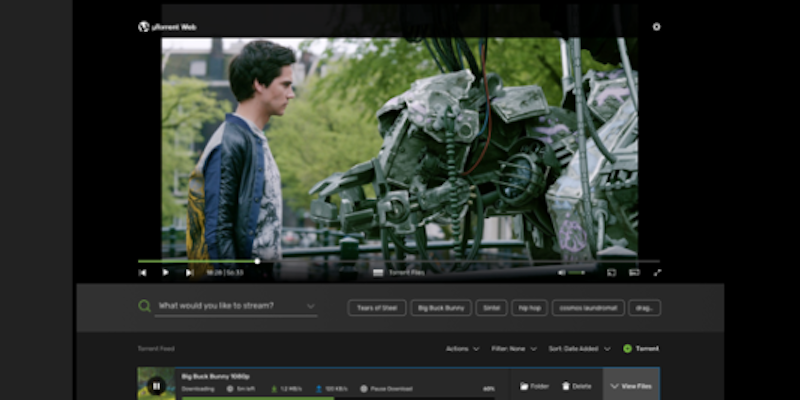Open settings with the gear icon
This screenshot has width=800, height=400.
pos(656,27)
